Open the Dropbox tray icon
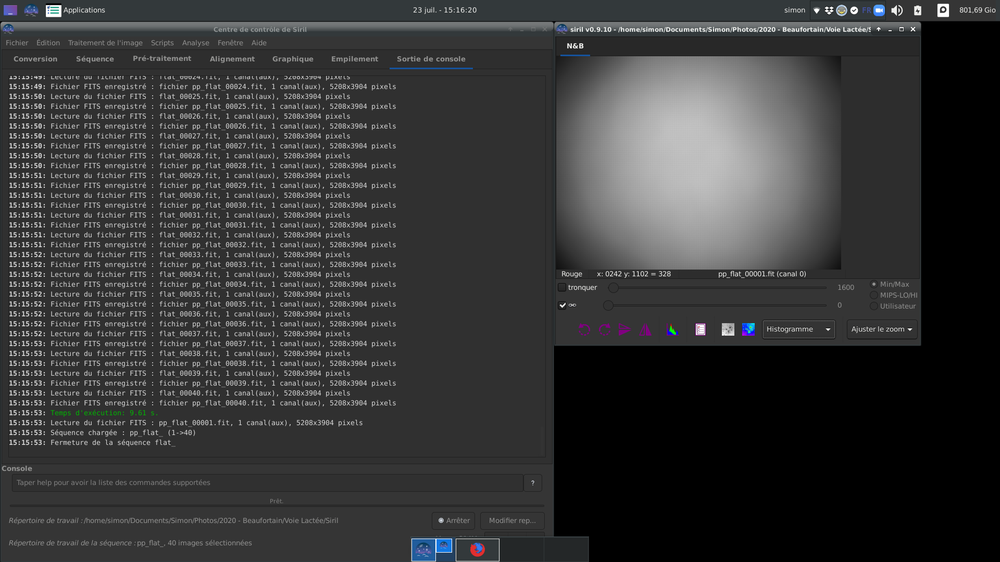 [829, 10]
